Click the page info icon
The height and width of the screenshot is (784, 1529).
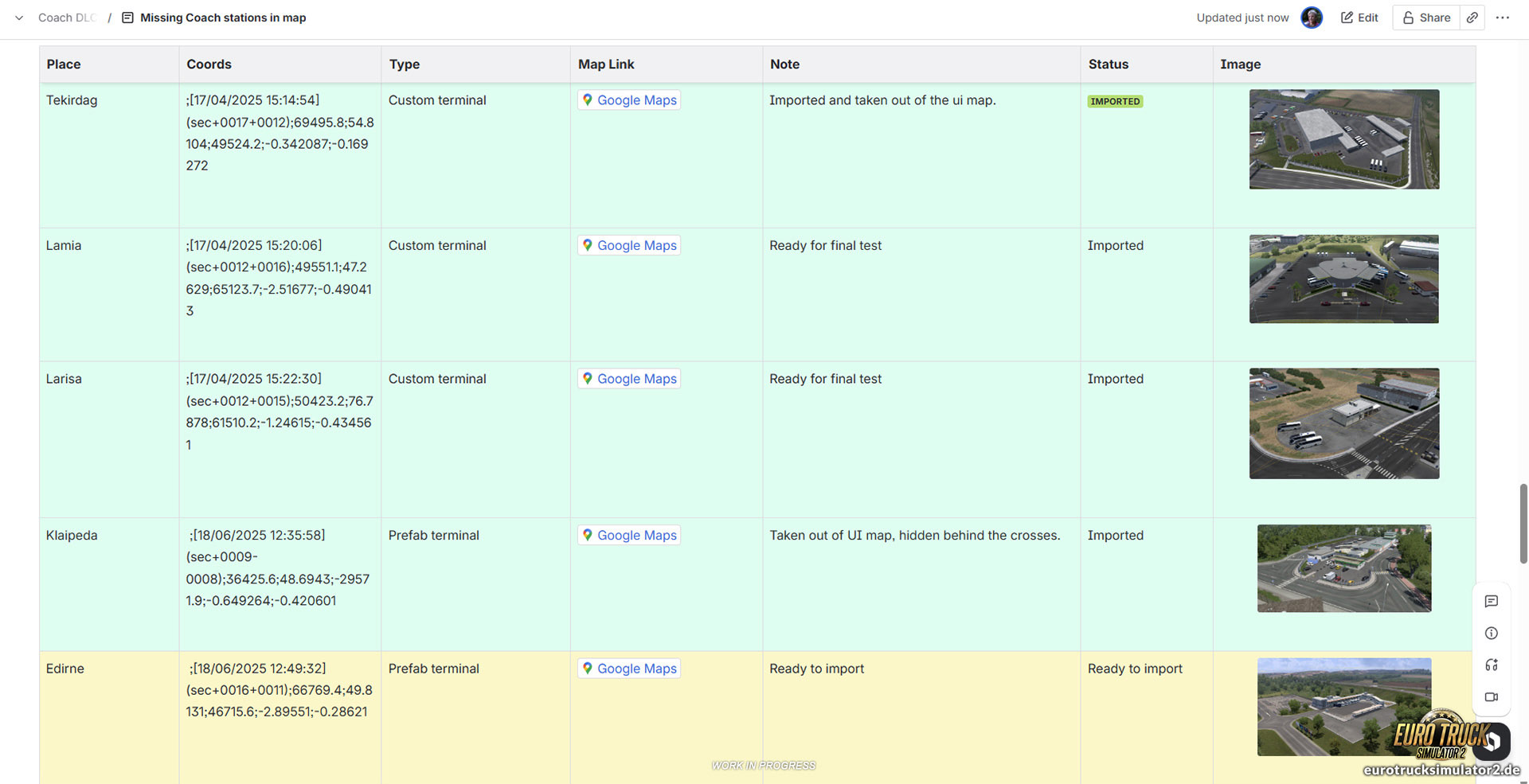1492,634
